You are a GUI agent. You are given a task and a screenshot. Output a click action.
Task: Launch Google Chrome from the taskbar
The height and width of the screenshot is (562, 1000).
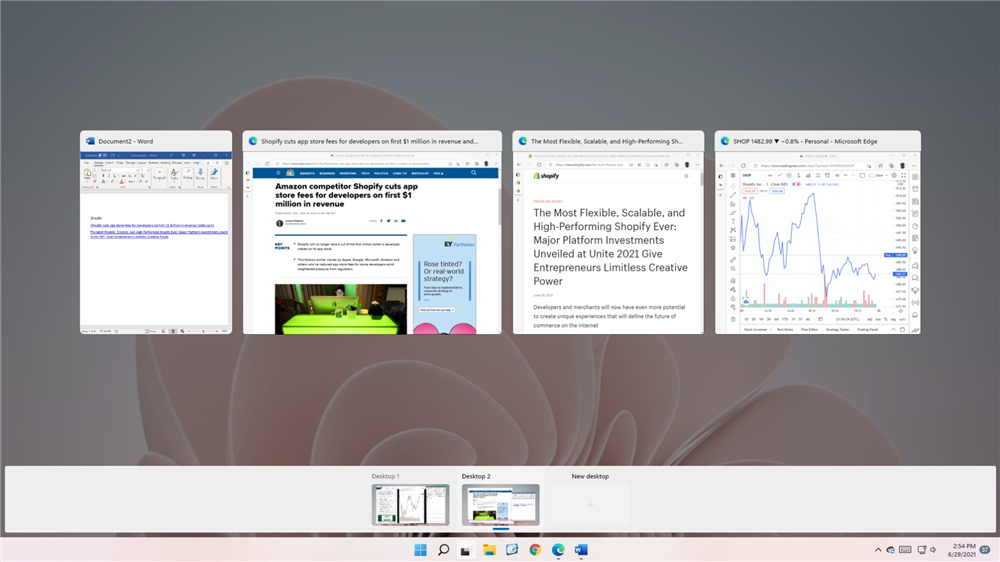[x=535, y=550]
